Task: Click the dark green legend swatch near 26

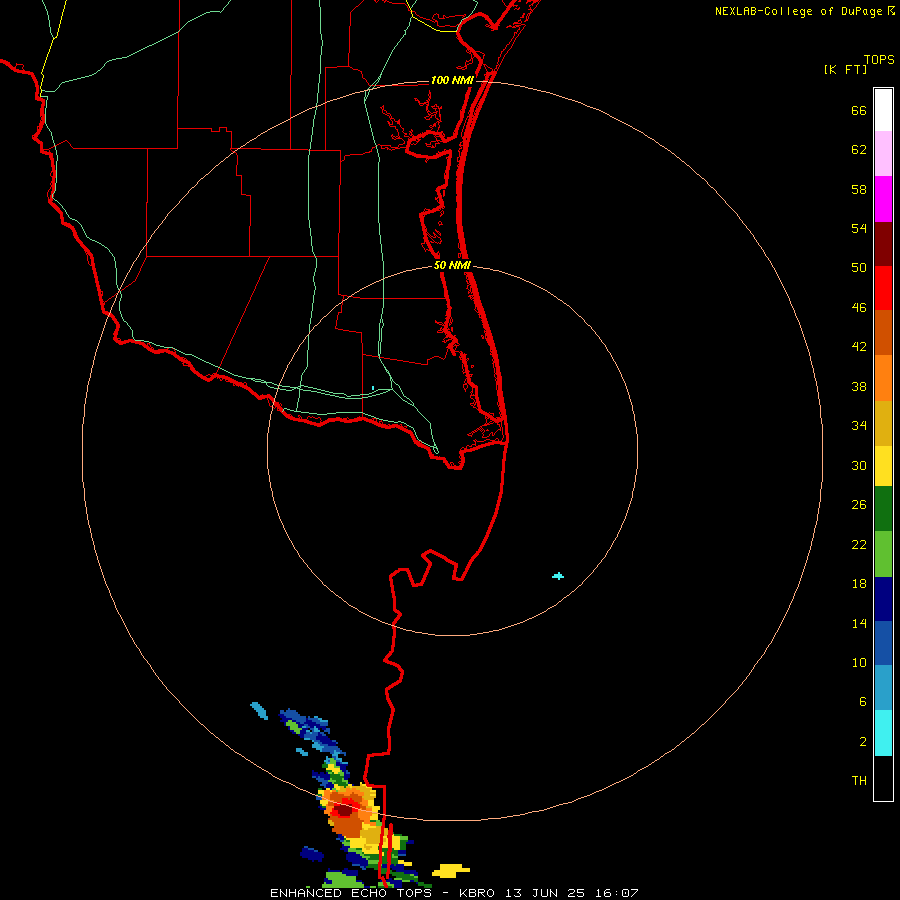Action: click(x=883, y=509)
